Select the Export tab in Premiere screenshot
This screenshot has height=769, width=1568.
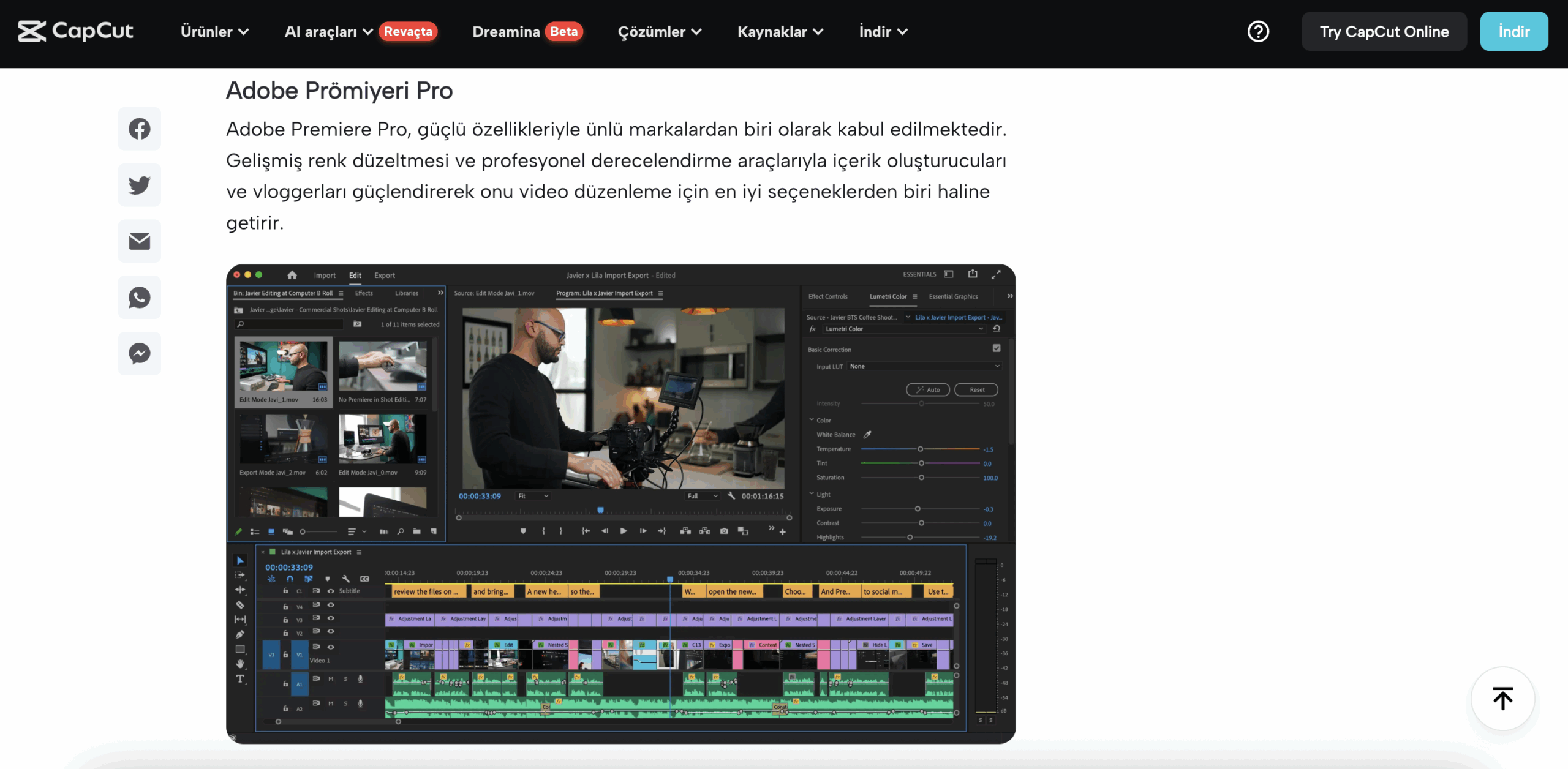[x=385, y=276]
